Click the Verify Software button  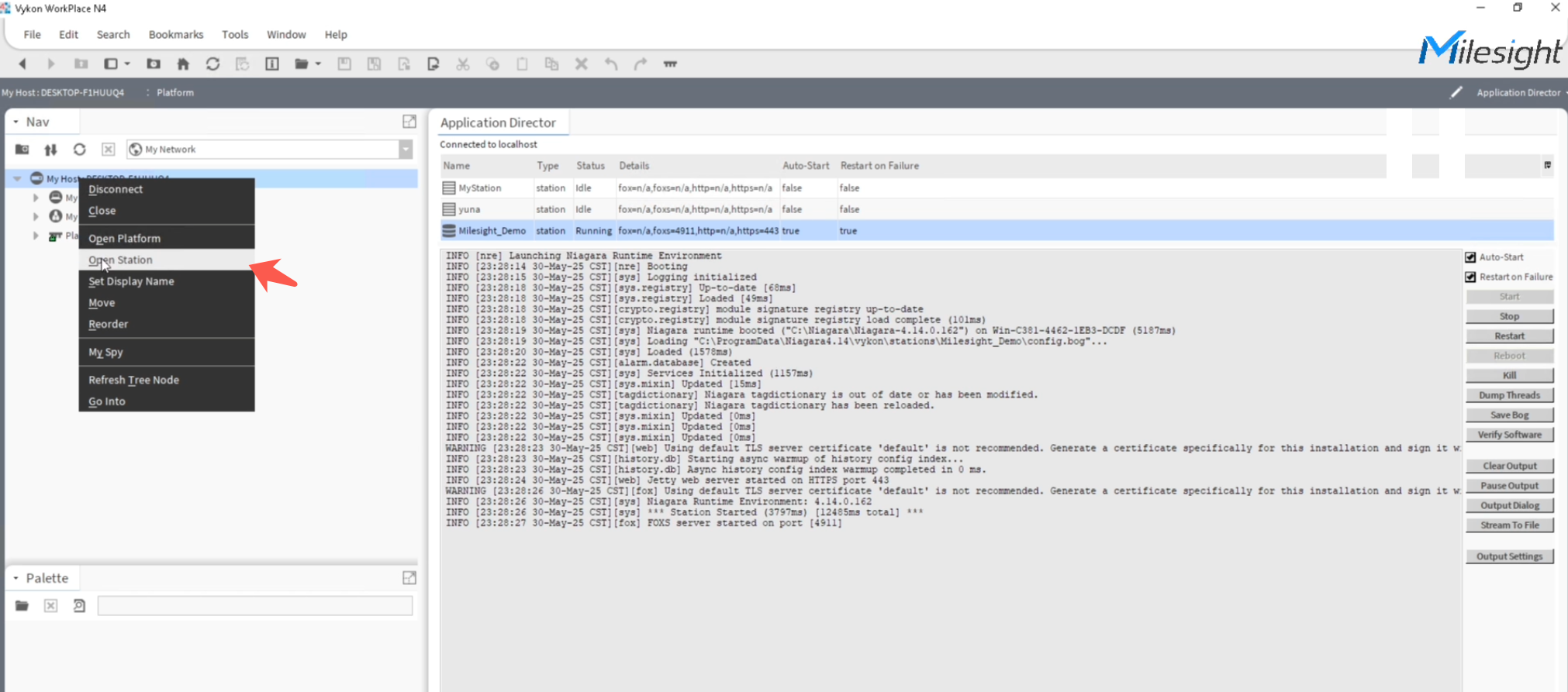(x=1509, y=435)
